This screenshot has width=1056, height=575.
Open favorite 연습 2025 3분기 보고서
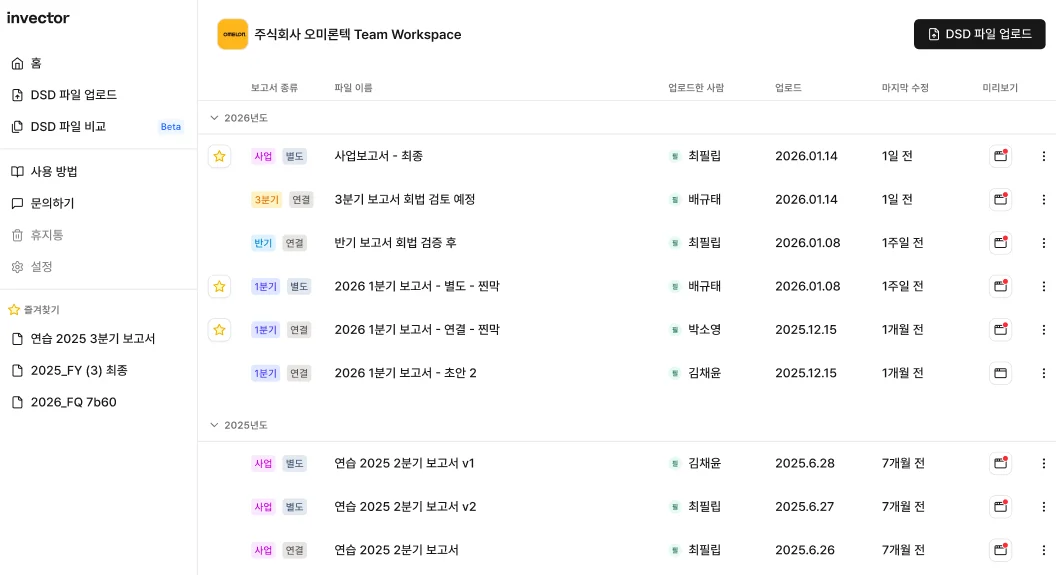point(92,339)
